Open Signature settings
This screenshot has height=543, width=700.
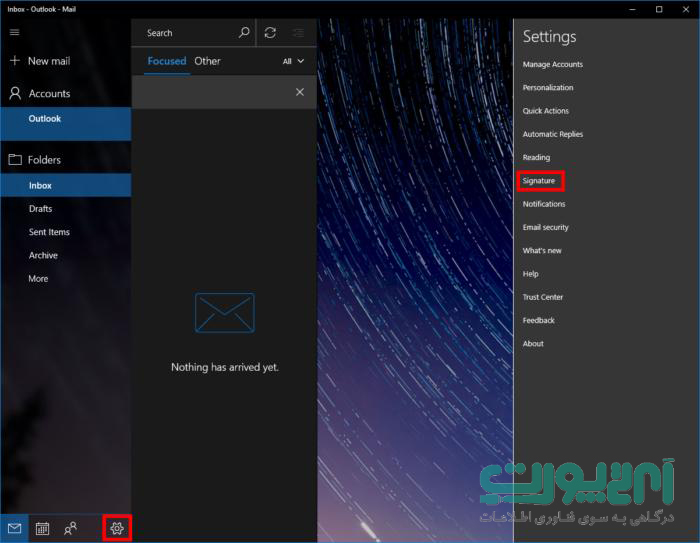point(539,180)
